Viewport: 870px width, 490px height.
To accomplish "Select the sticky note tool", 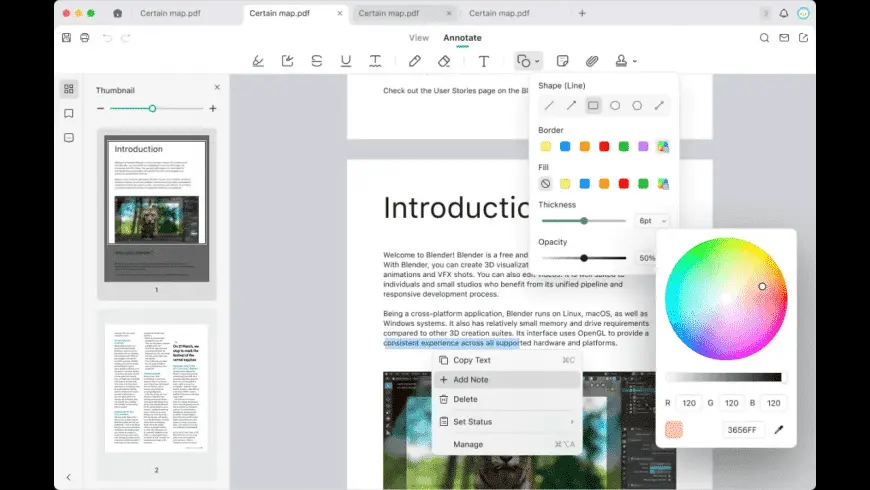I will [563, 61].
